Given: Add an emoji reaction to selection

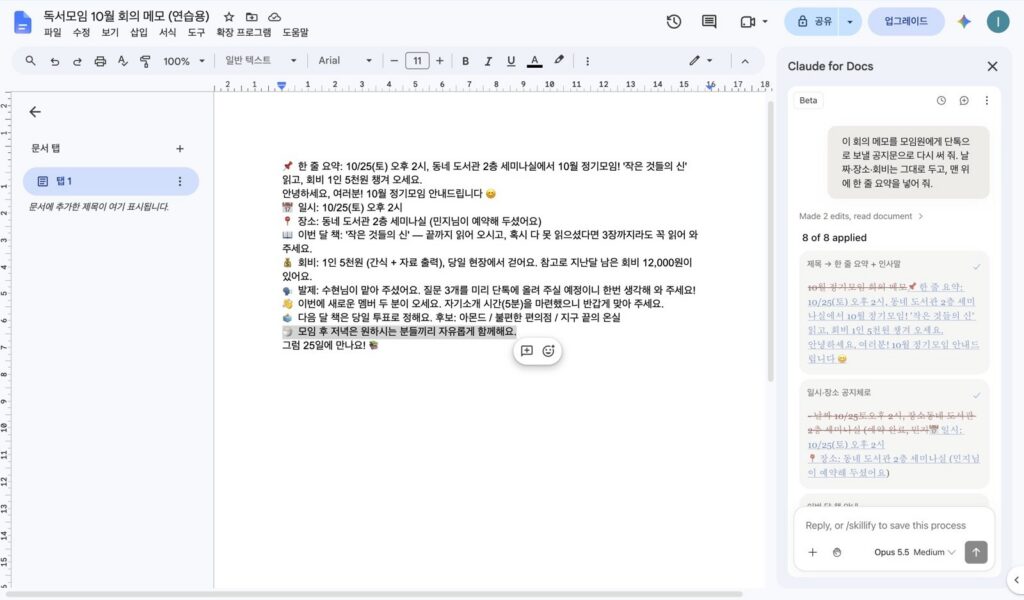Looking at the screenshot, I should tap(549, 351).
